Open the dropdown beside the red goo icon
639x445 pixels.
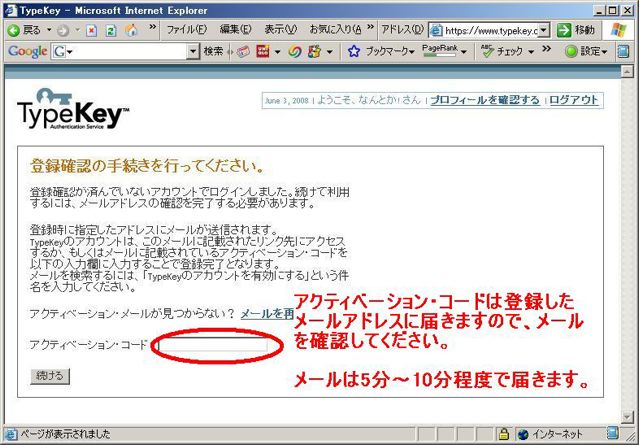click(278, 52)
